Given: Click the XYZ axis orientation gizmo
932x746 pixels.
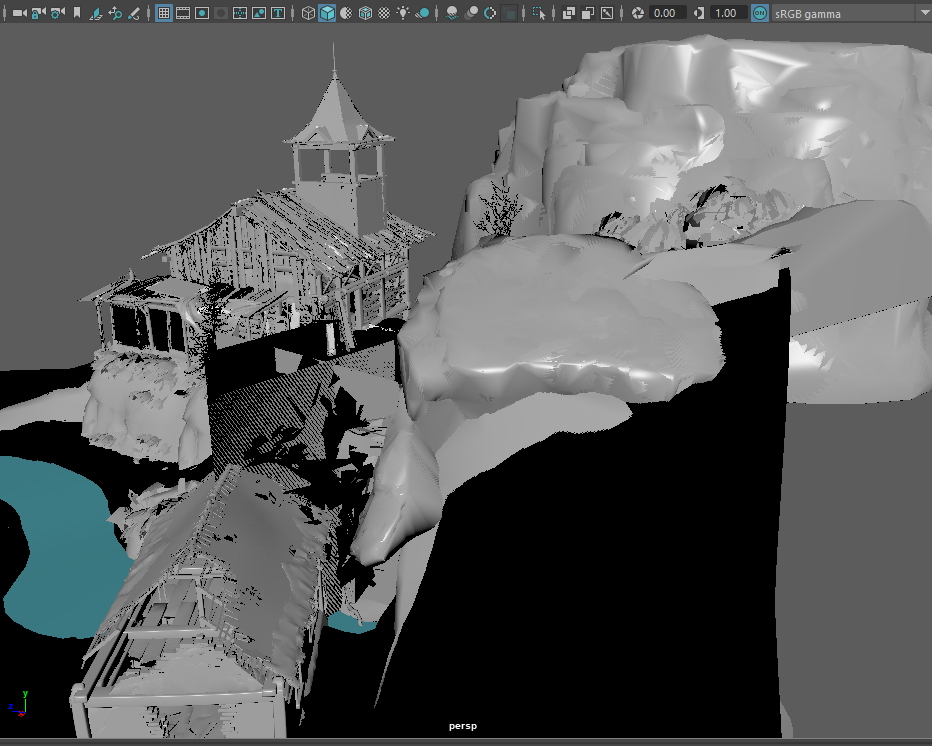Looking at the screenshot, I should [18, 704].
